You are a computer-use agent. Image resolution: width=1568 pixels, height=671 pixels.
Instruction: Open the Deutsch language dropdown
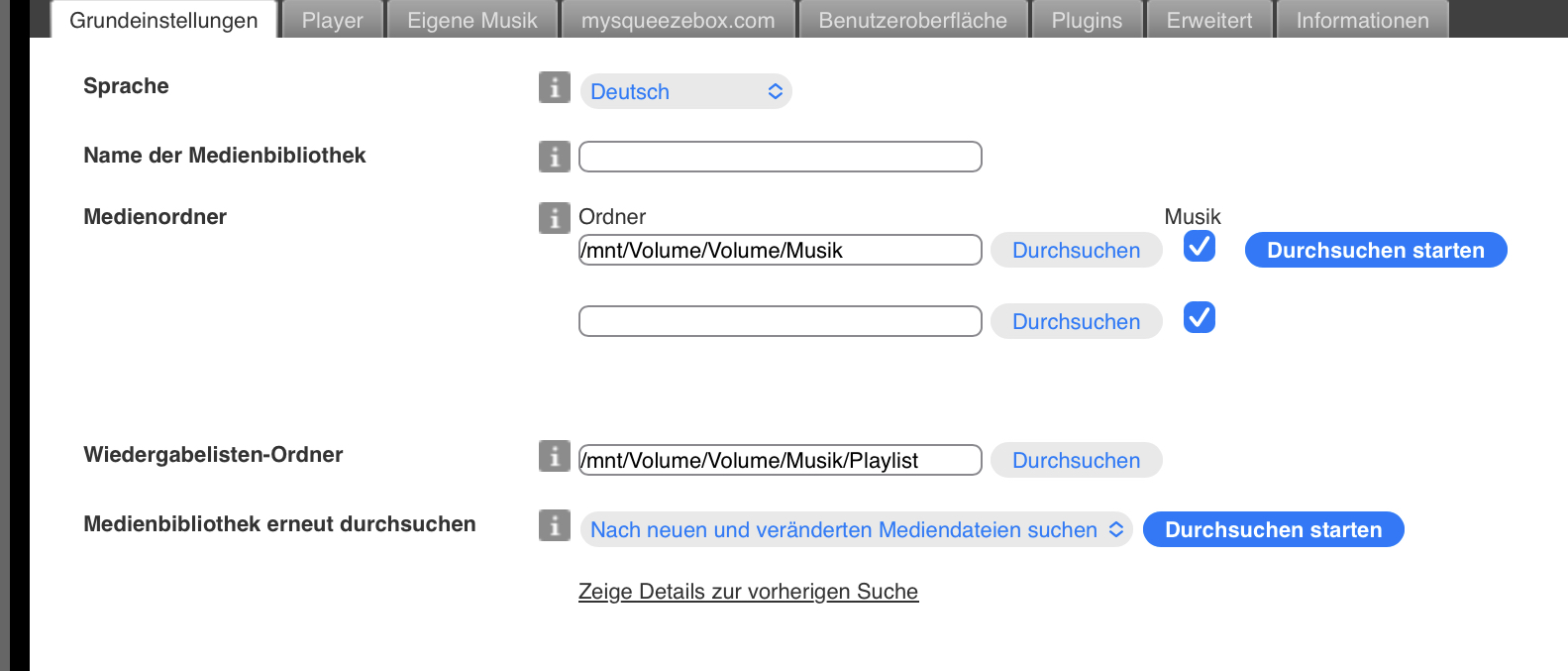tap(685, 91)
